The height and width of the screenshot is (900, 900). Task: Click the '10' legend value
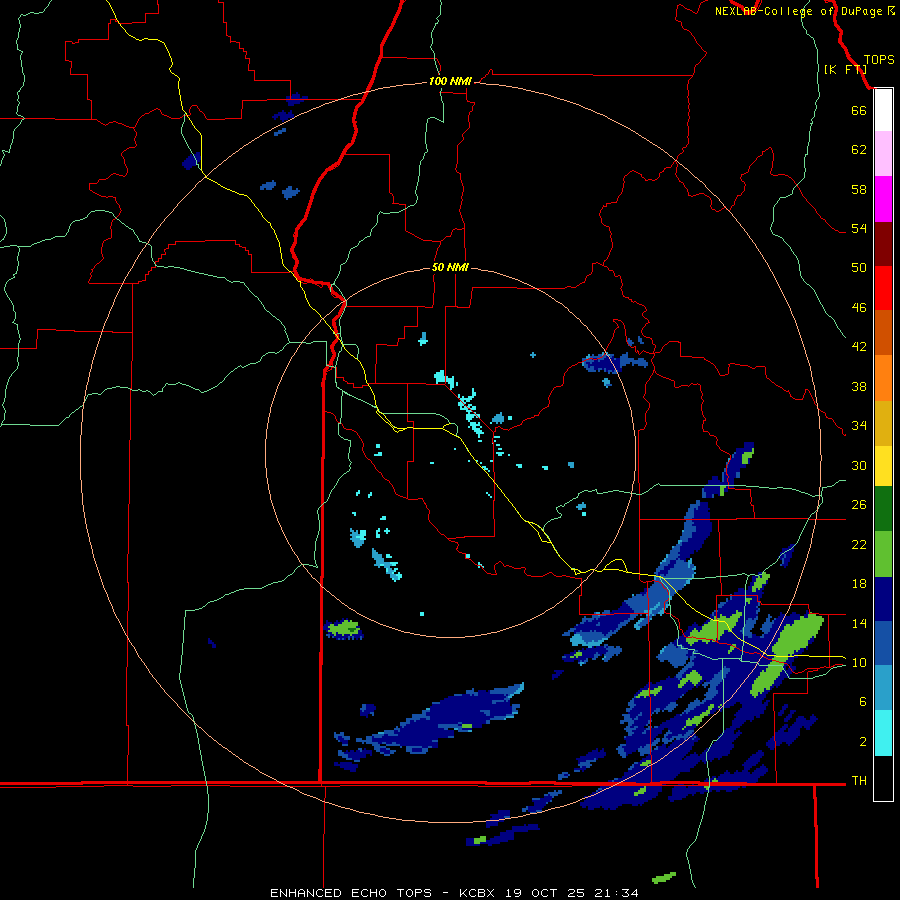[859, 663]
